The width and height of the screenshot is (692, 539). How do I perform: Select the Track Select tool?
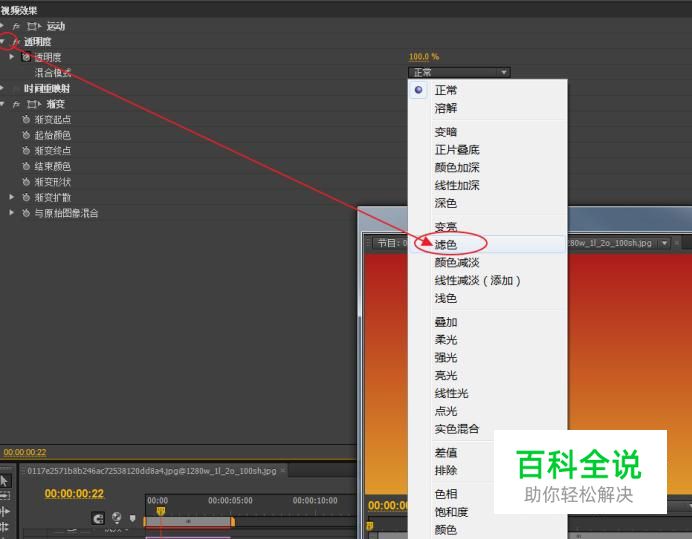point(4,497)
